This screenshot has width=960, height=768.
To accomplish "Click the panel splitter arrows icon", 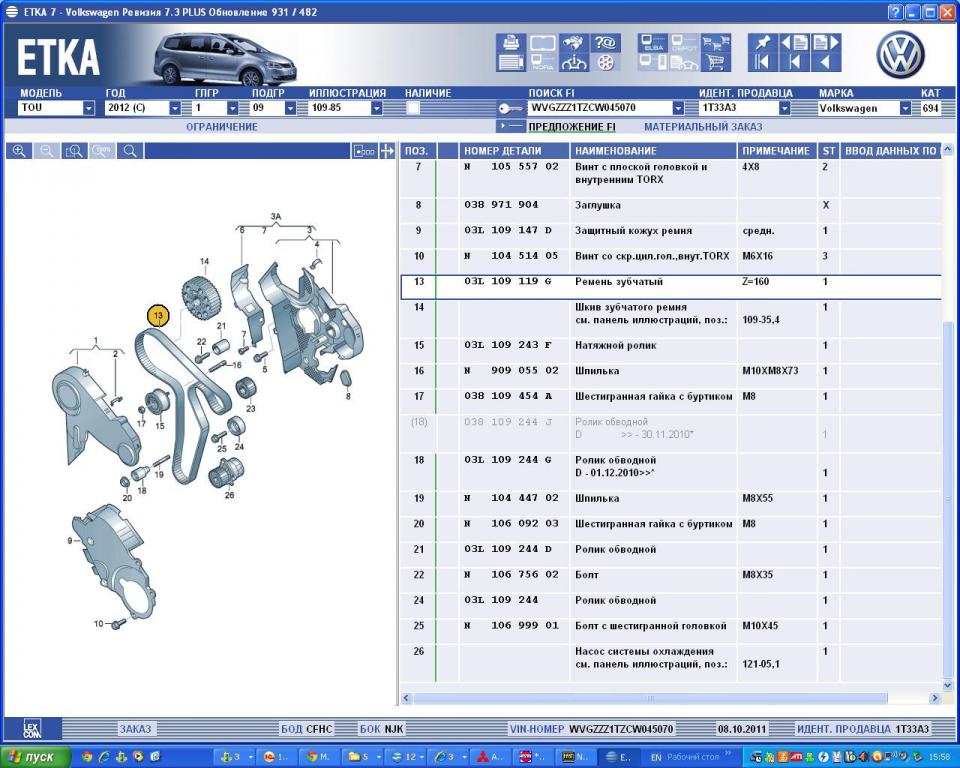I will coord(387,151).
